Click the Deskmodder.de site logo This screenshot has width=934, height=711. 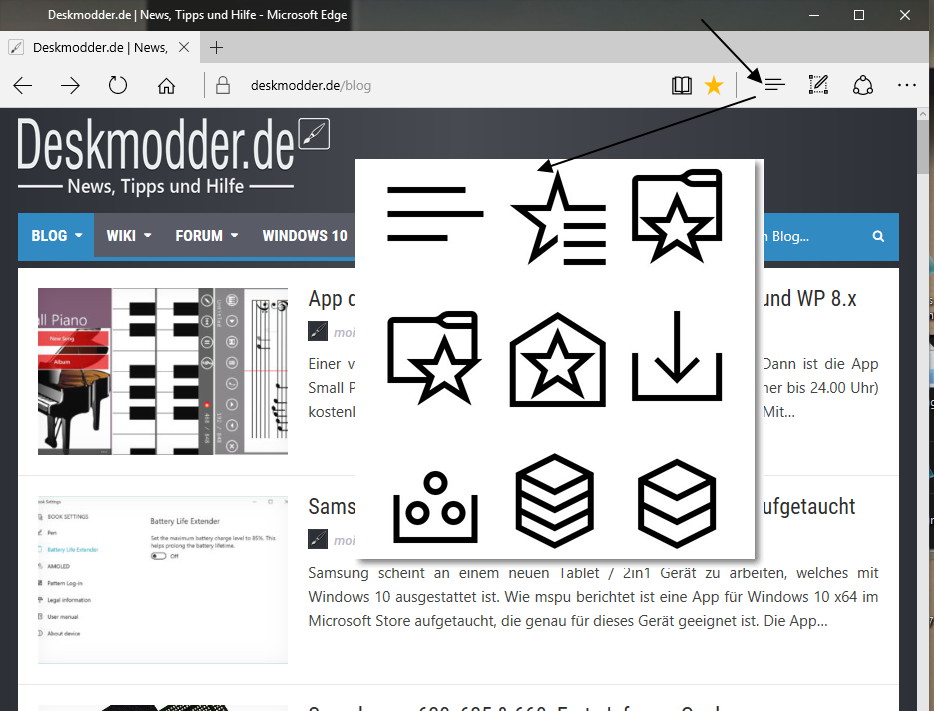[156, 144]
